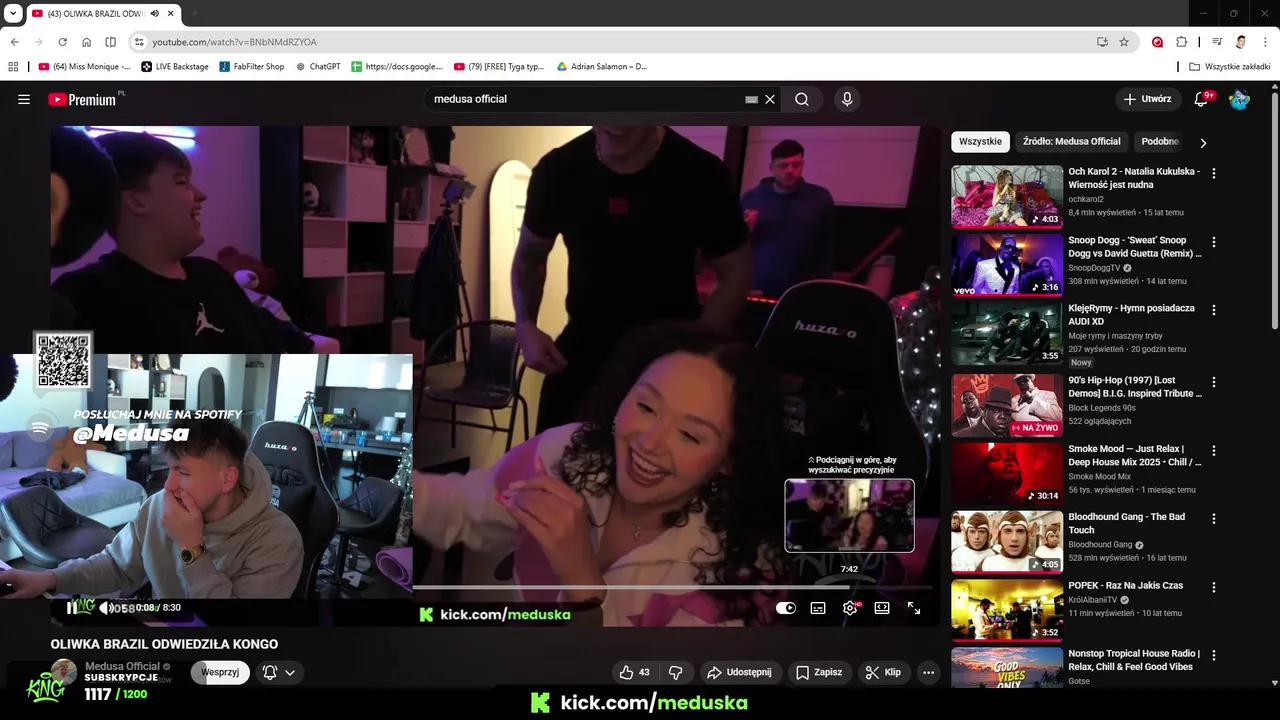
Task: Select the Źródło: Medusa Official chip
Action: [x=1071, y=142]
